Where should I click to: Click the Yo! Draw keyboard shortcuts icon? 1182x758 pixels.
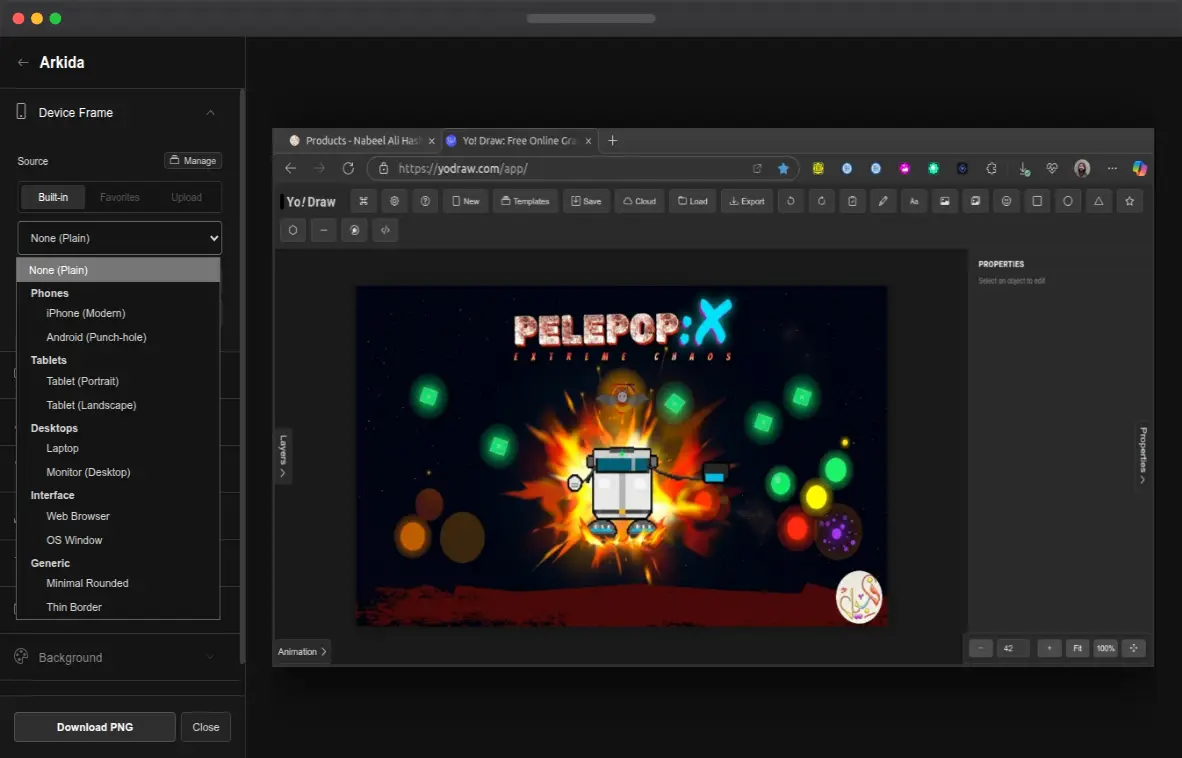coord(363,201)
